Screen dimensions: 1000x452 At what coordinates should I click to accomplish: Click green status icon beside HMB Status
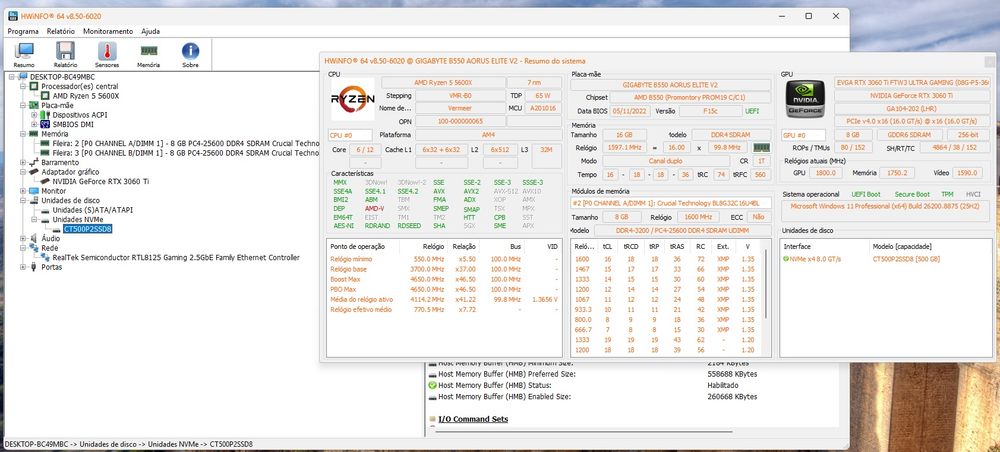tap(432, 386)
